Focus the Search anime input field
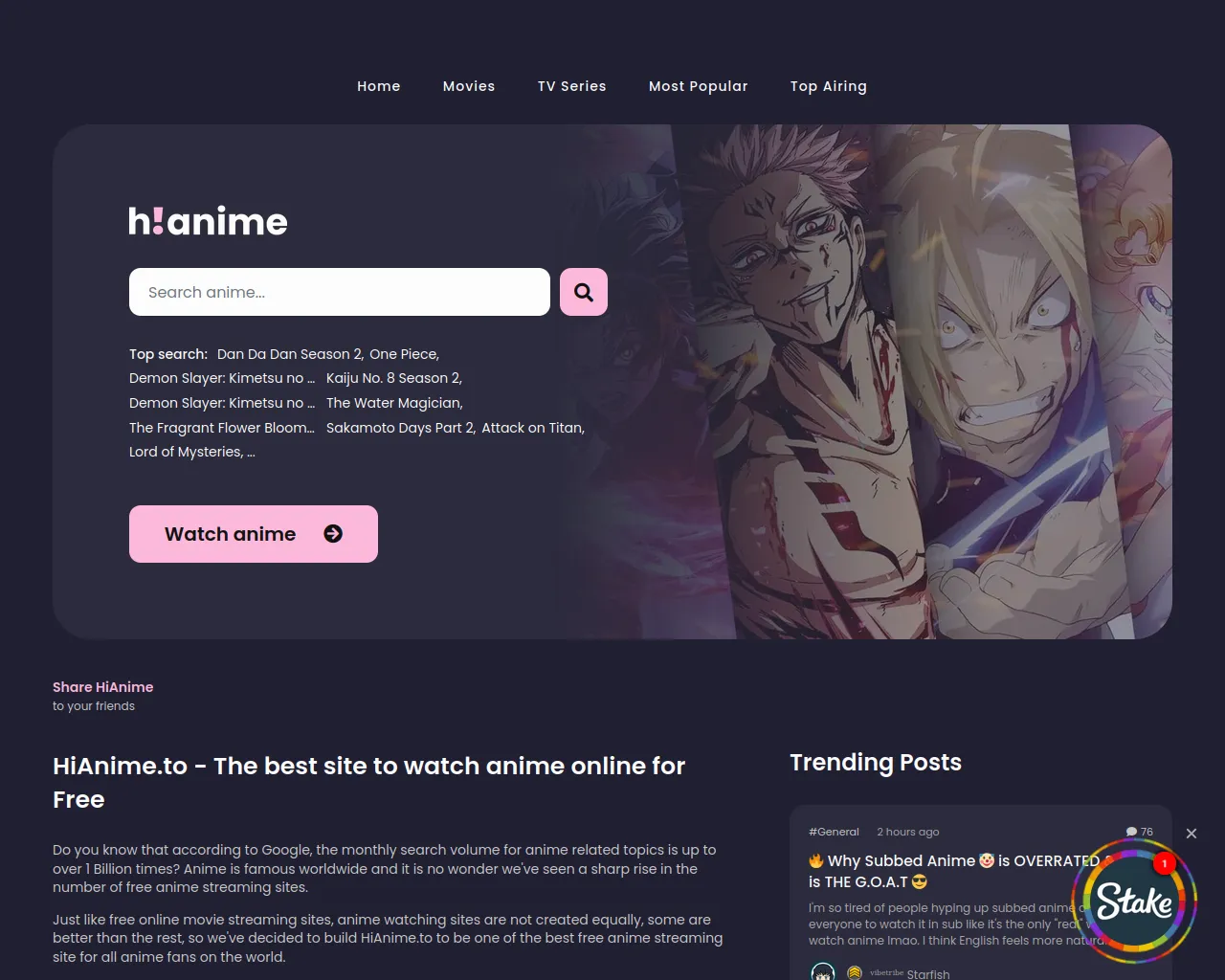 pos(340,292)
